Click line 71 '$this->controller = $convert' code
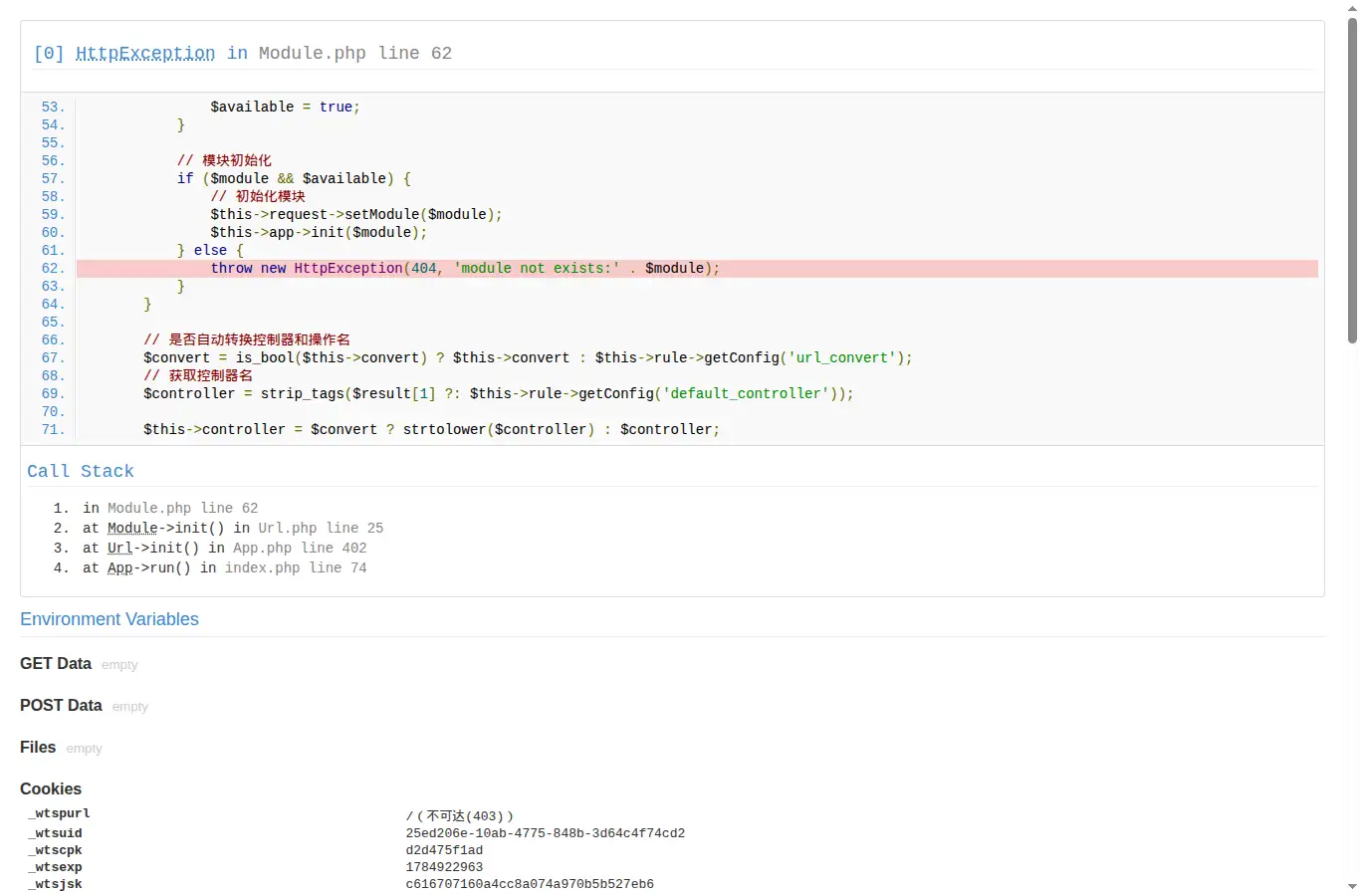This screenshot has height=896, width=1360. [x=431, y=430]
